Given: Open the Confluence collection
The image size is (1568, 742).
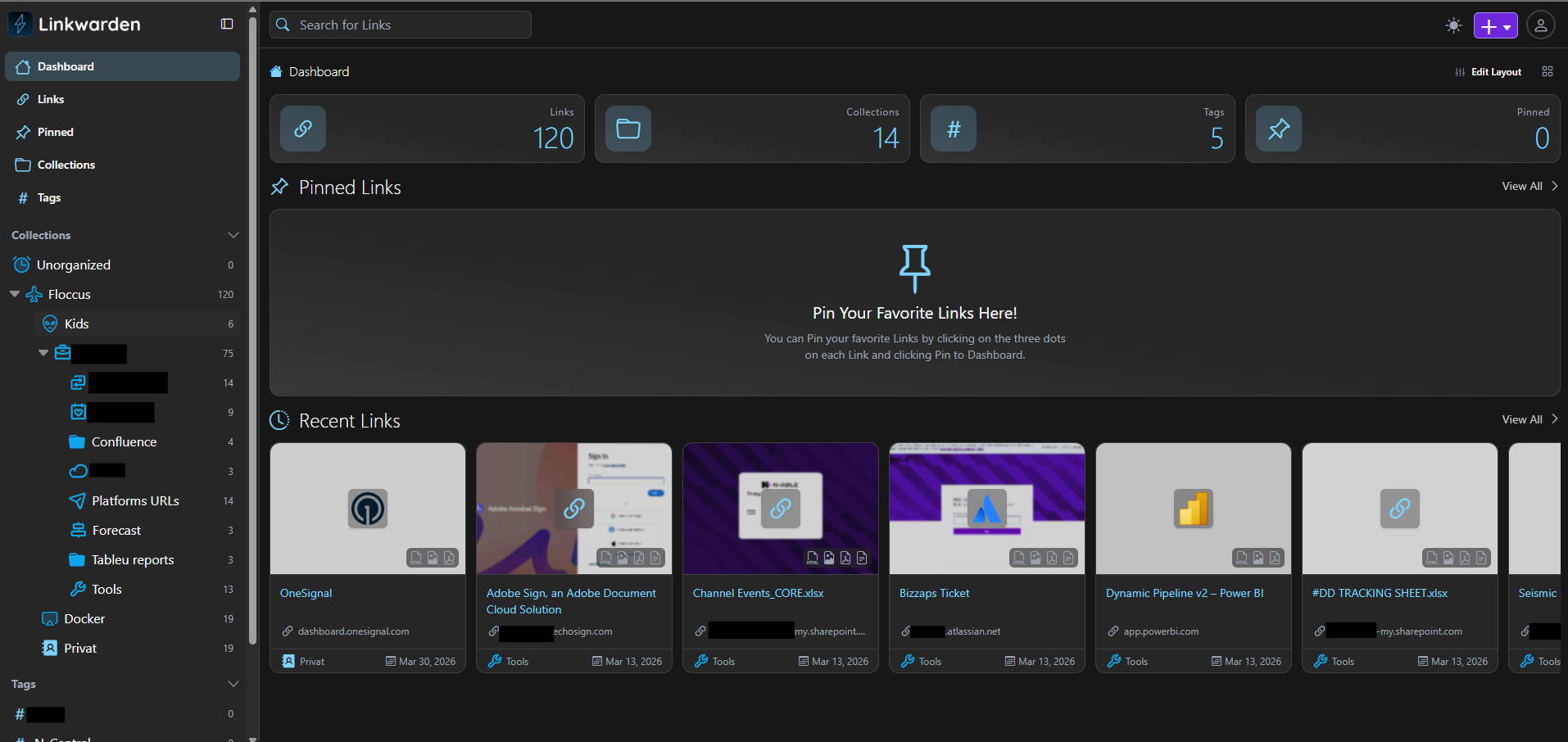Looking at the screenshot, I should click(x=152, y=441).
